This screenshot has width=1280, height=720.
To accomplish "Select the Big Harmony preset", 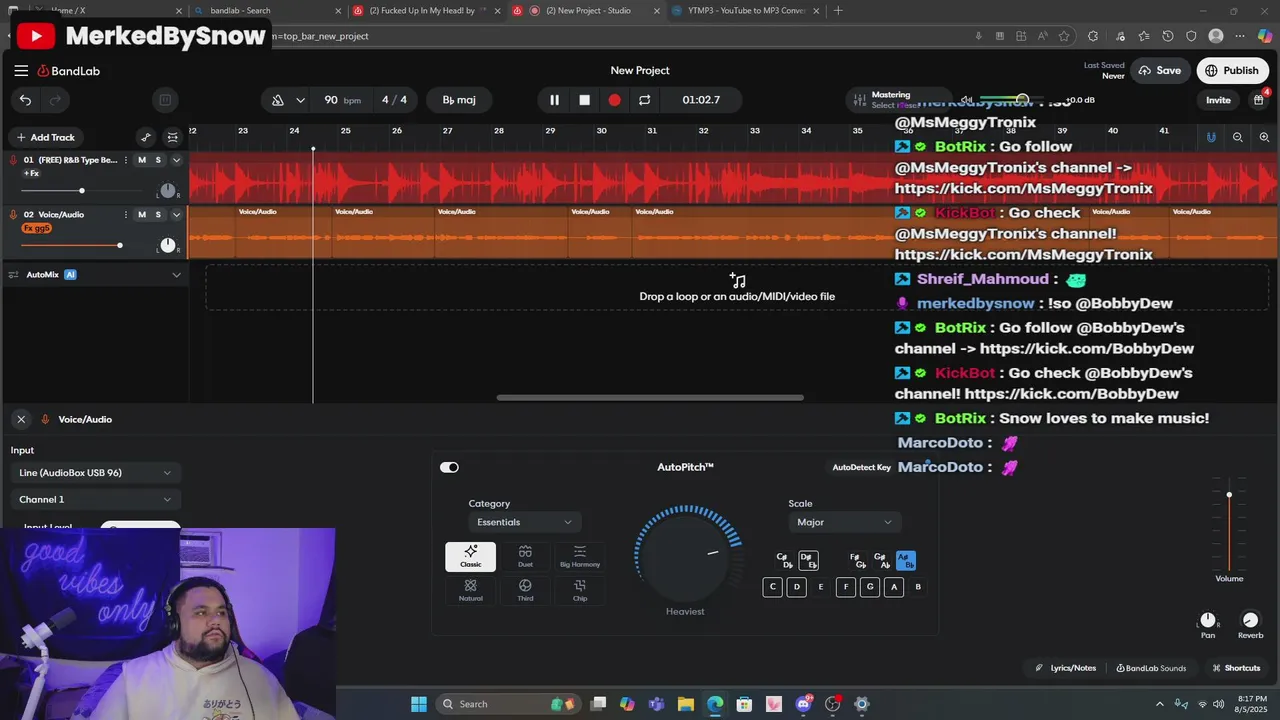I will (x=580, y=557).
